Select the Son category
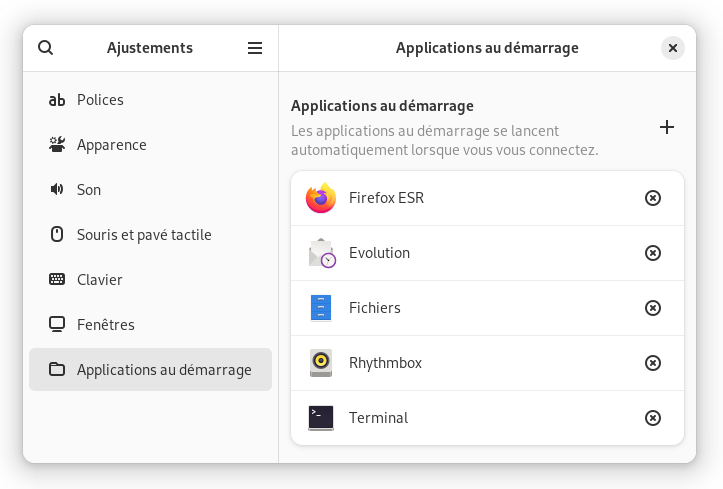This screenshot has width=723, height=489. 150,190
